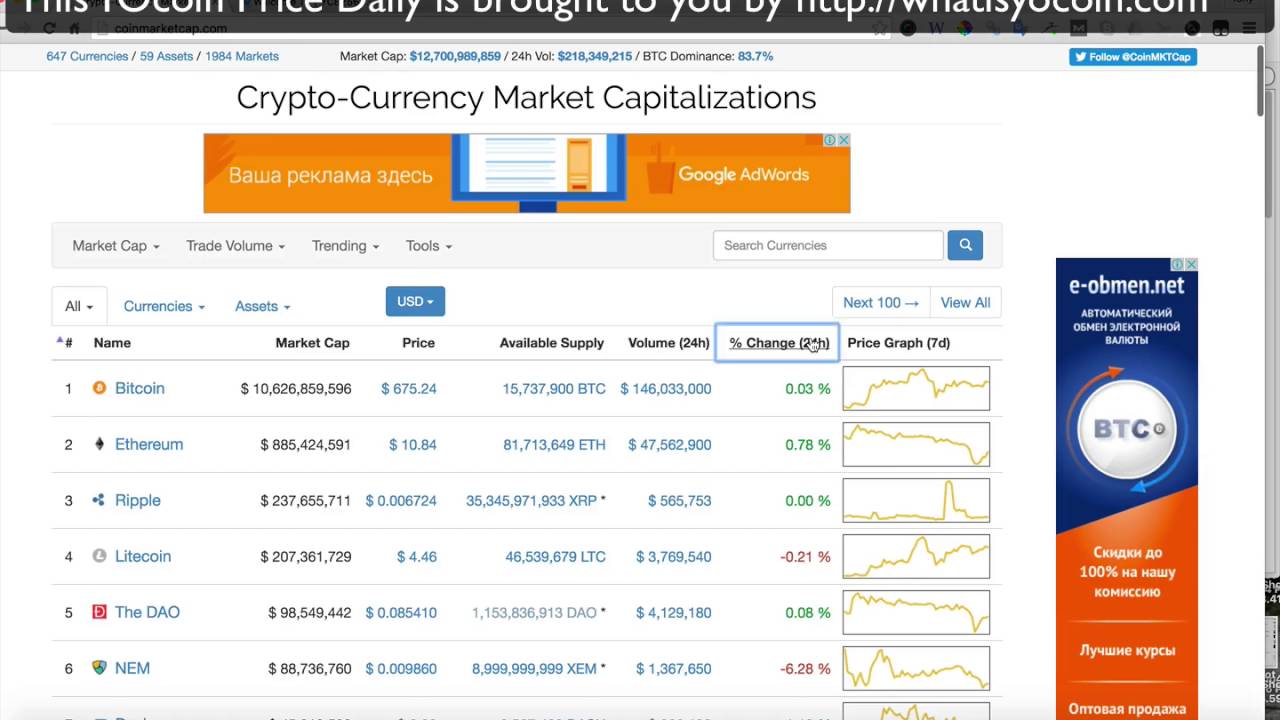1280x720 pixels.
Task: Click Ethereum price $ 10.84
Action: (x=413, y=445)
